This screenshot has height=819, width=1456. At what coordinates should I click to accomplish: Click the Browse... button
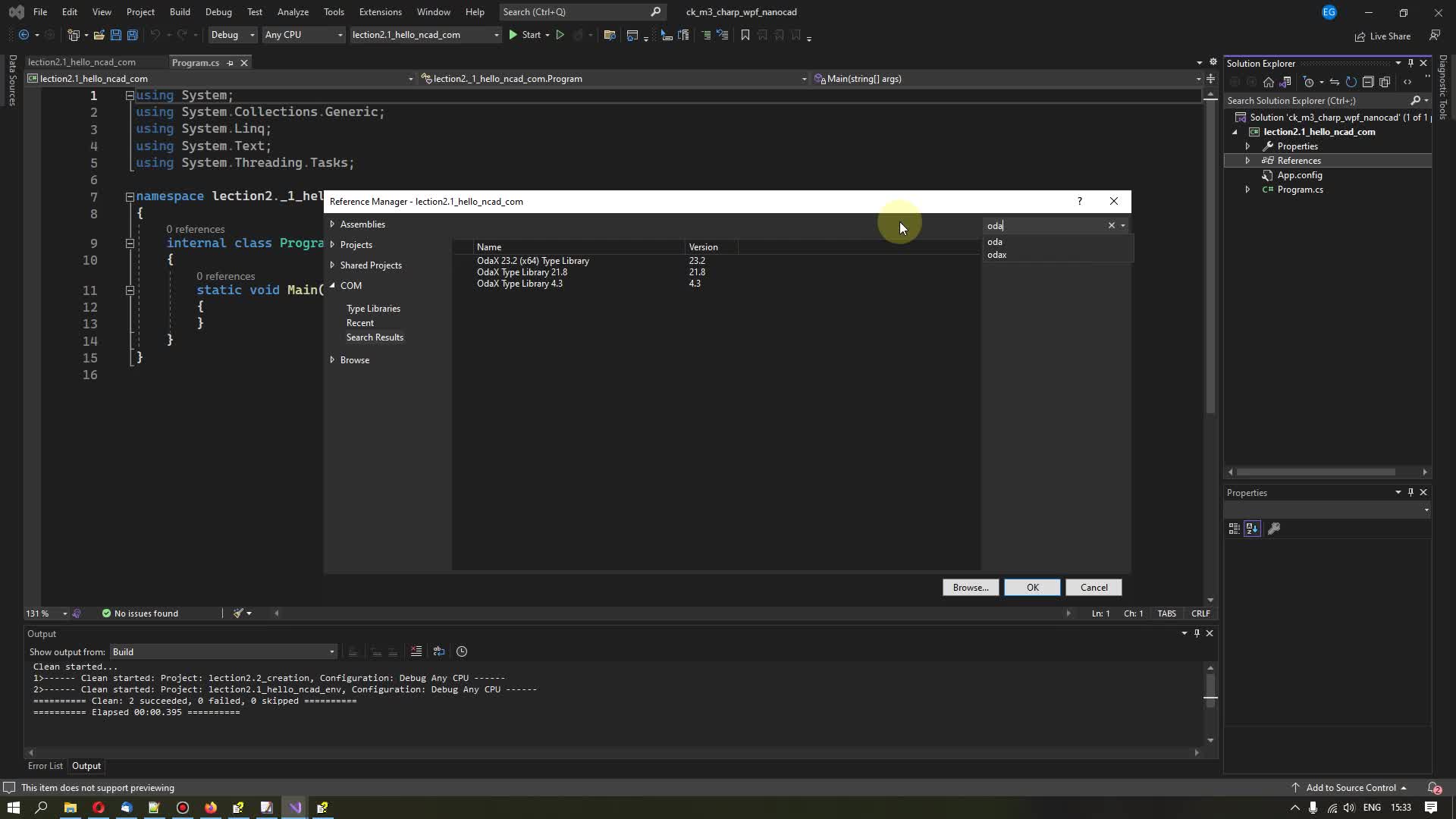click(971, 588)
